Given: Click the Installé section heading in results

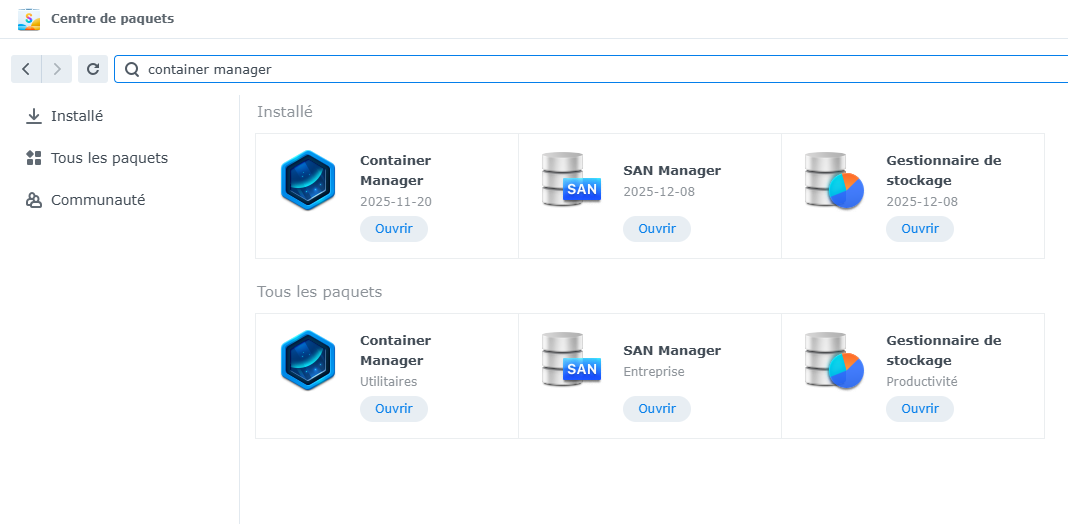Looking at the screenshot, I should 285,112.
